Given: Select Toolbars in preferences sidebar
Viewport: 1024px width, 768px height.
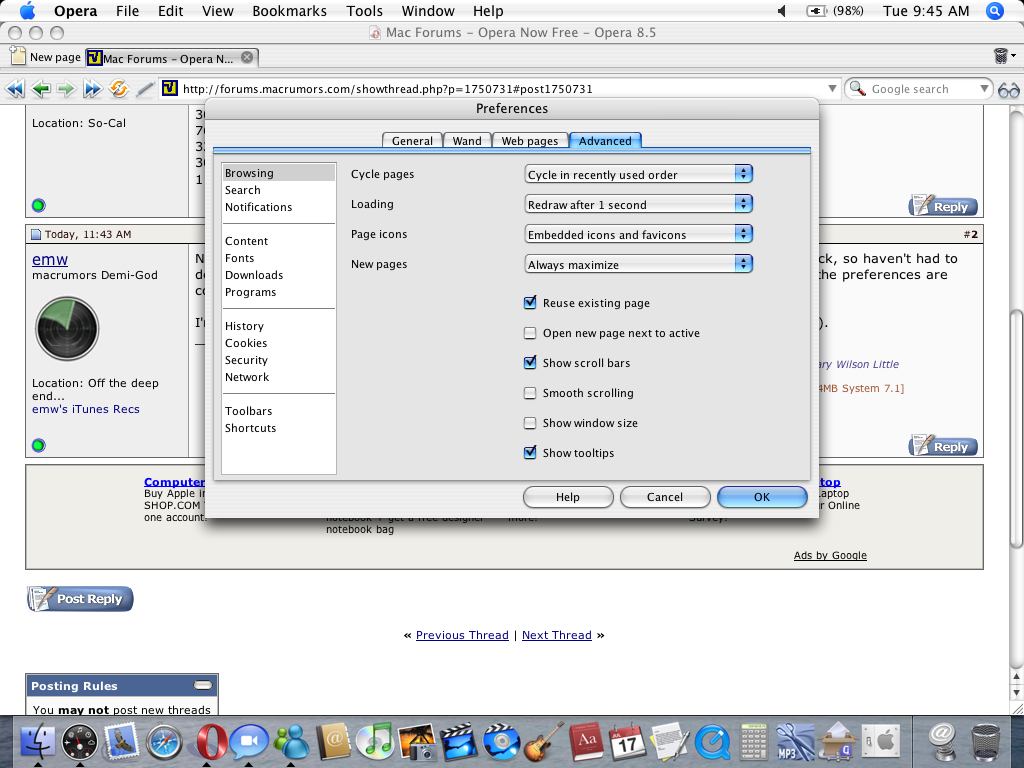Looking at the screenshot, I should [x=279, y=411].
